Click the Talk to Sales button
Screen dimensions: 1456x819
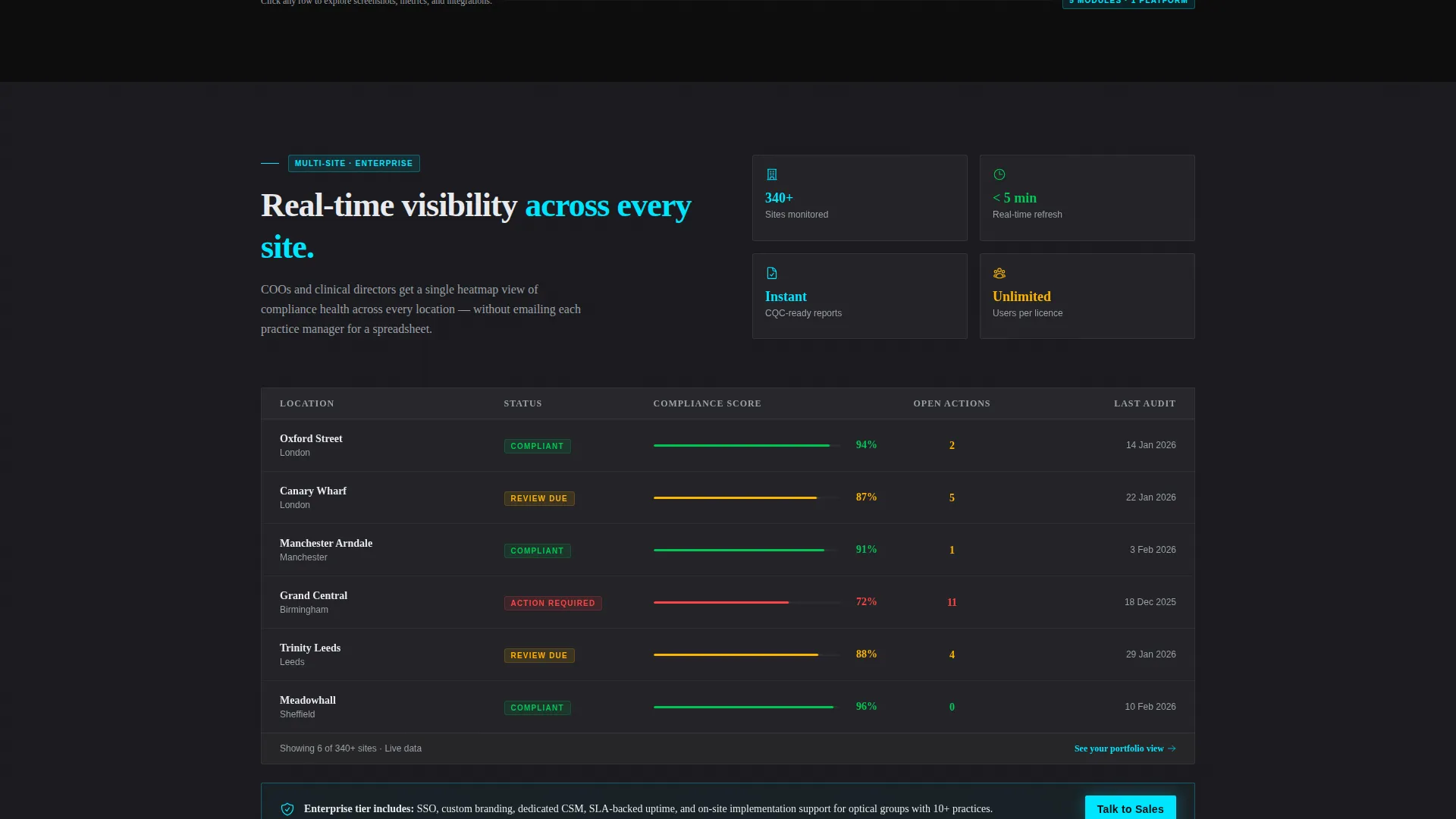(1130, 808)
